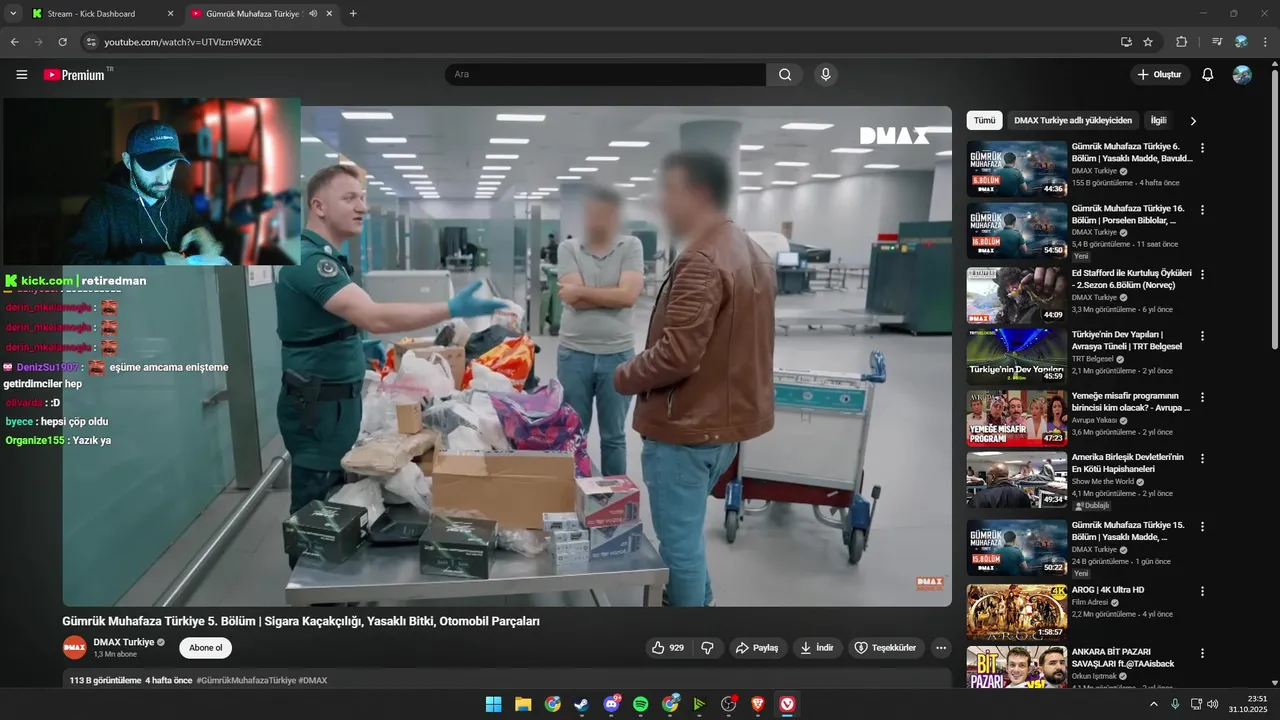Subscribe with the Abone ol button

point(205,648)
